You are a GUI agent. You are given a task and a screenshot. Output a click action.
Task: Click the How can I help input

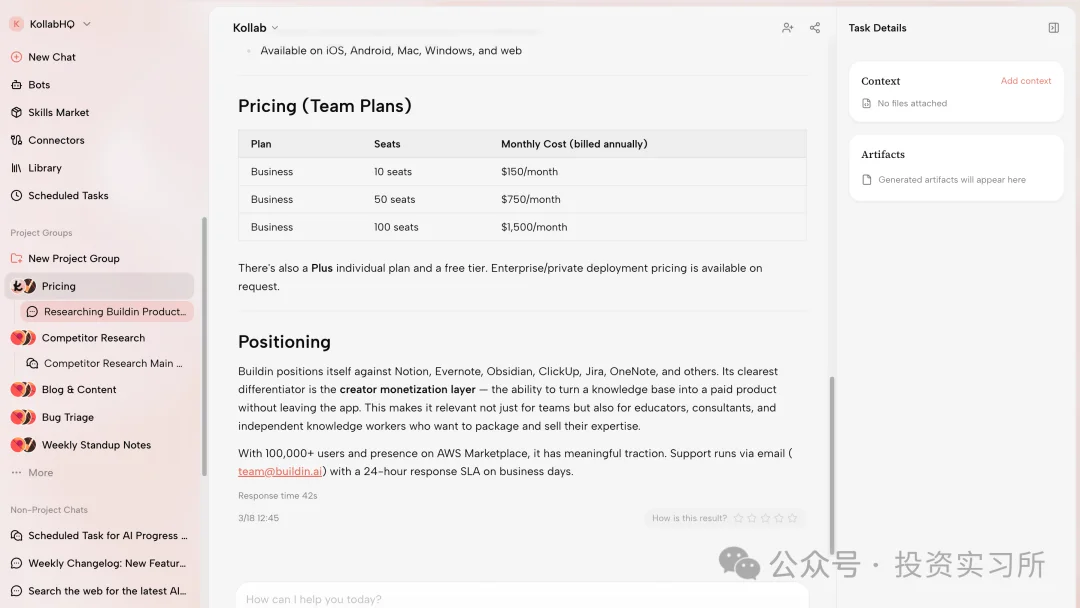pyautogui.click(x=520, y=599)
